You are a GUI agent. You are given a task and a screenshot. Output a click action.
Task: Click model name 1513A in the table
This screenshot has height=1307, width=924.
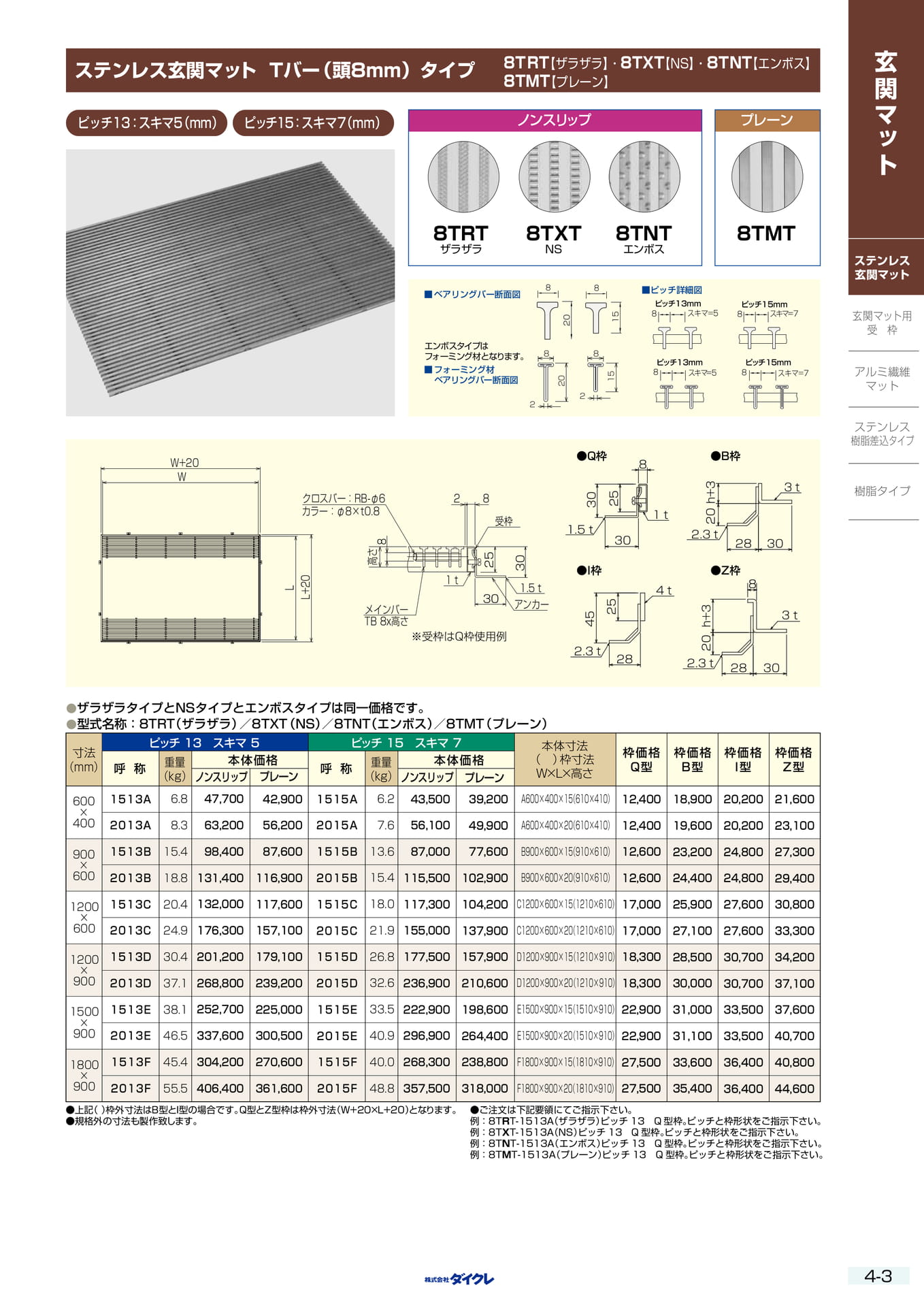pyautogui.click(x=131, y=799)
